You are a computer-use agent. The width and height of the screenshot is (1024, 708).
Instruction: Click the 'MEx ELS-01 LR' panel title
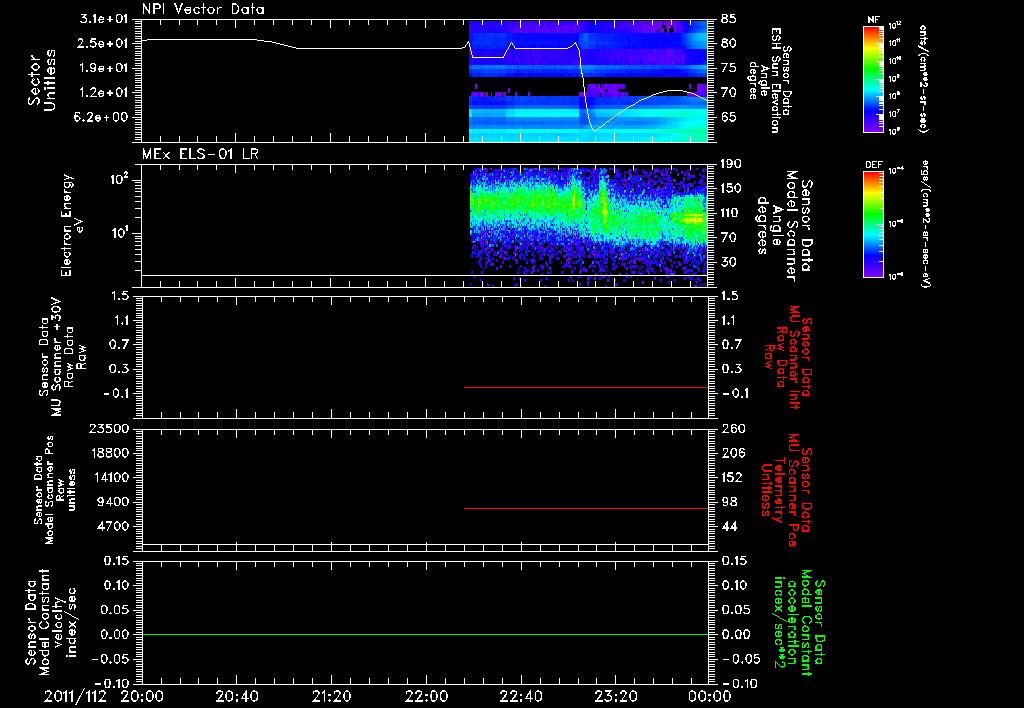coord(200,154)
